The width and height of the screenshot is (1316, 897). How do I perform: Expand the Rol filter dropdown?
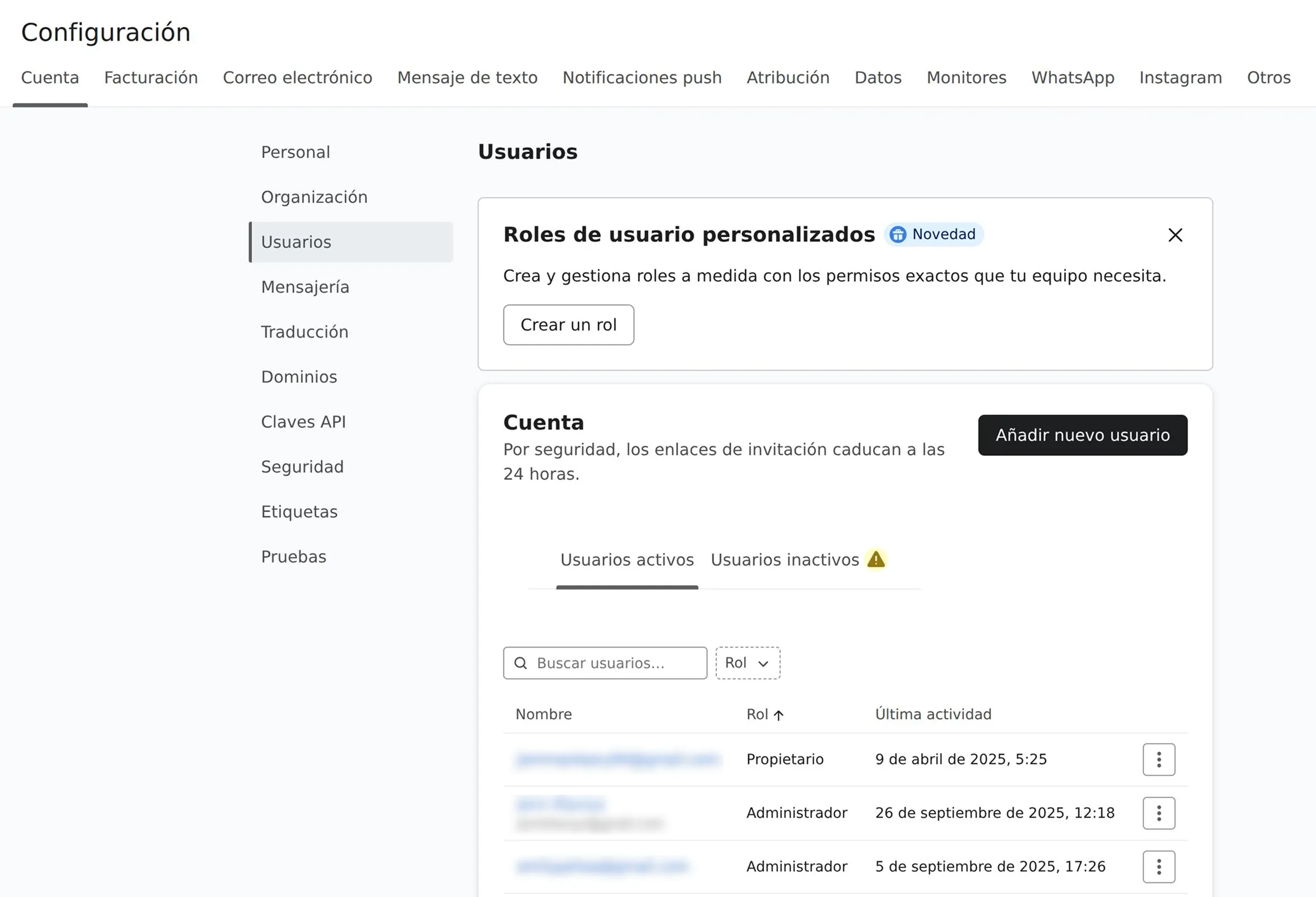pyautogui.click(x=747, y=663)
